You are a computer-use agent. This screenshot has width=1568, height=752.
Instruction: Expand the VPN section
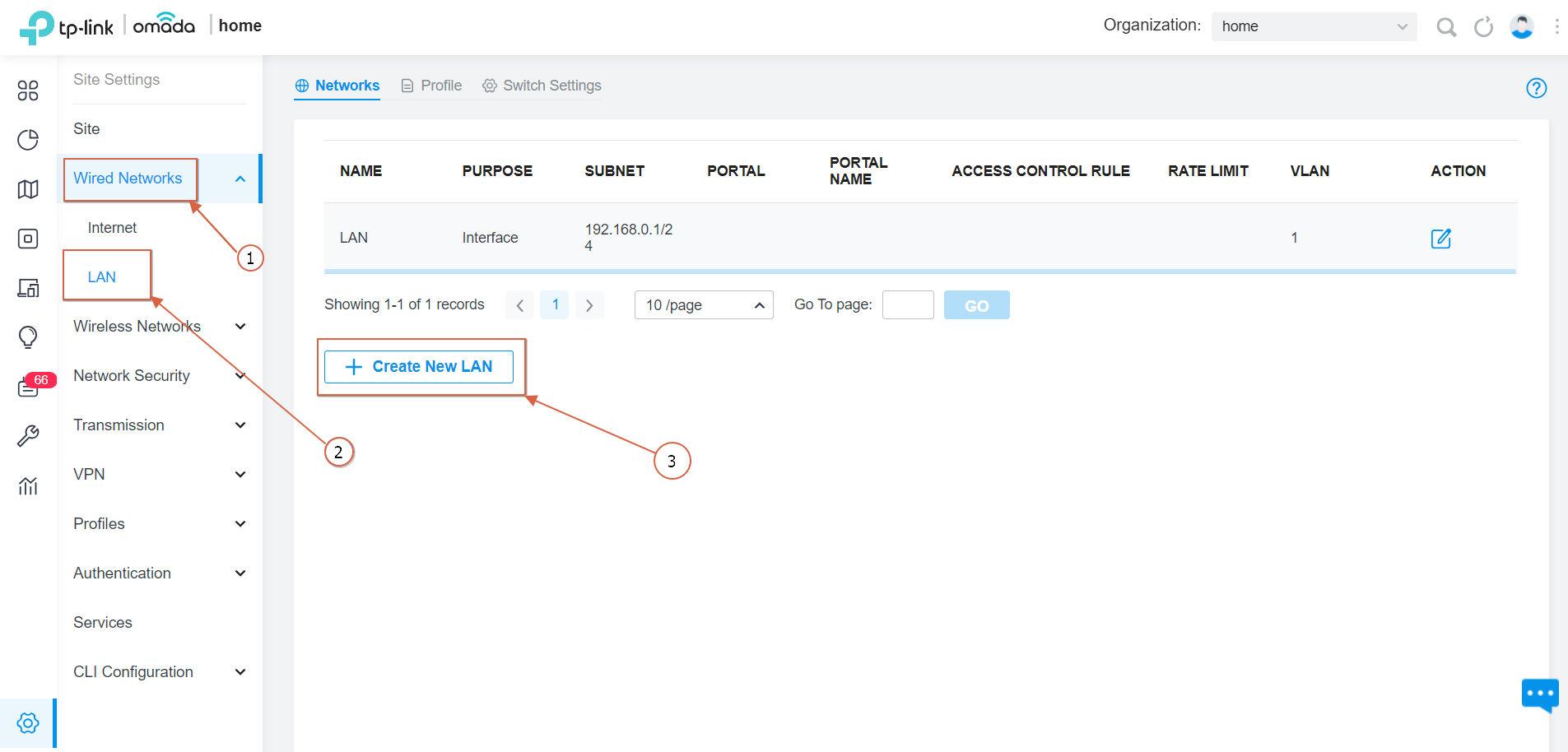click(240, 475)
